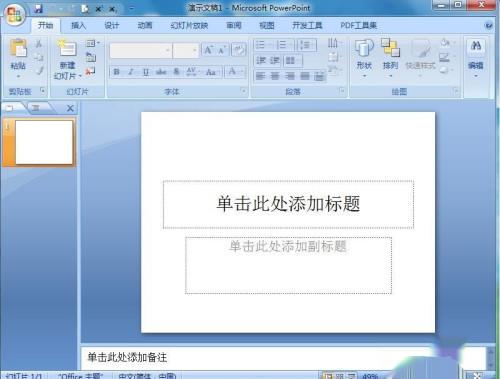This screenshot has height=379, width=500.
Task: Open the Font color (A) dropdown
Action: coord(235,71)
